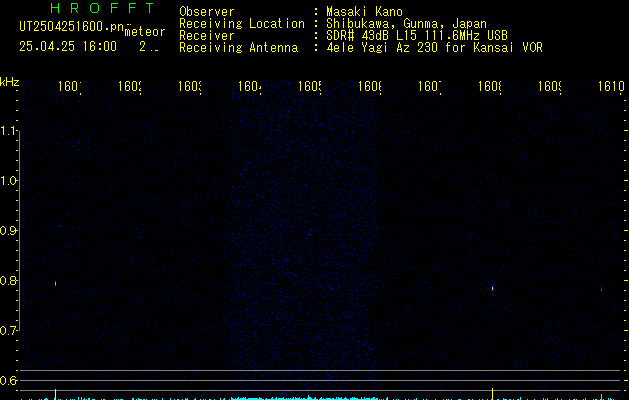Click the meteor echo near time 1608
629x400 pixels.
point(492,288)
